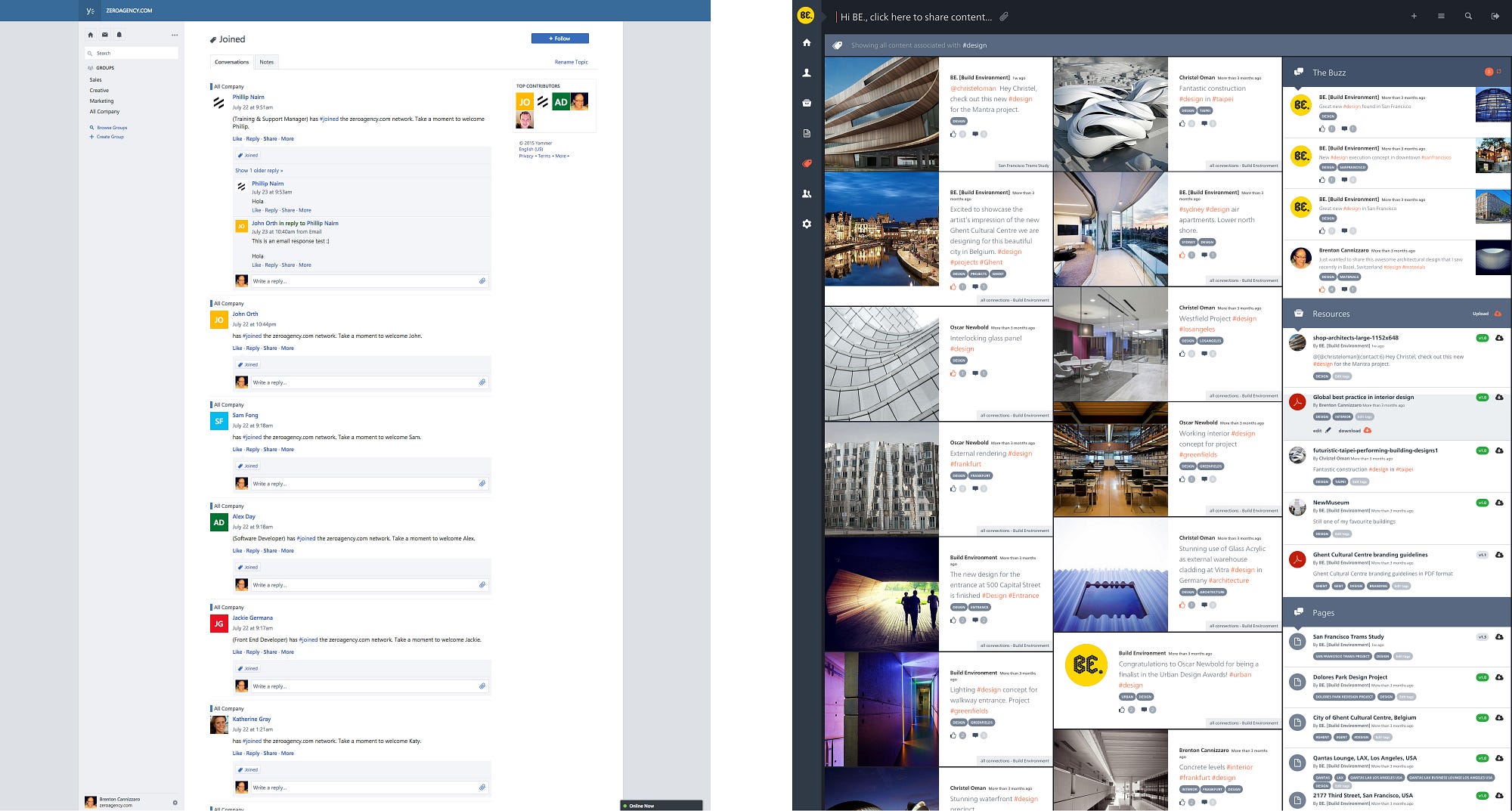The width and height of the screenshot is (1512, 811).
Task: Open the BE connections people icon
Action: 807,194
